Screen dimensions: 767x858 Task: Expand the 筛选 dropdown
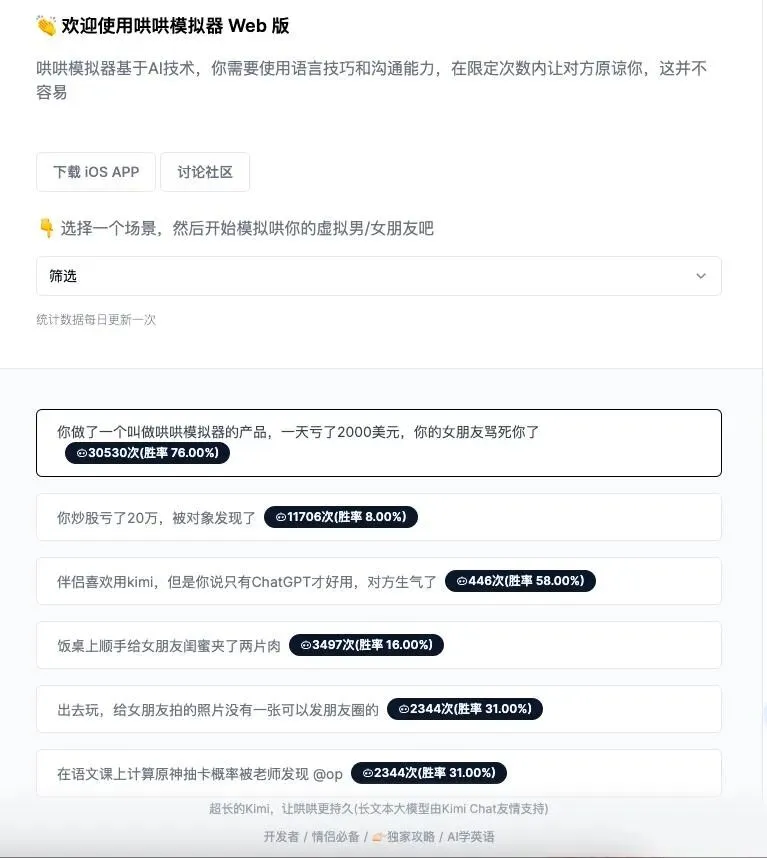379,276
